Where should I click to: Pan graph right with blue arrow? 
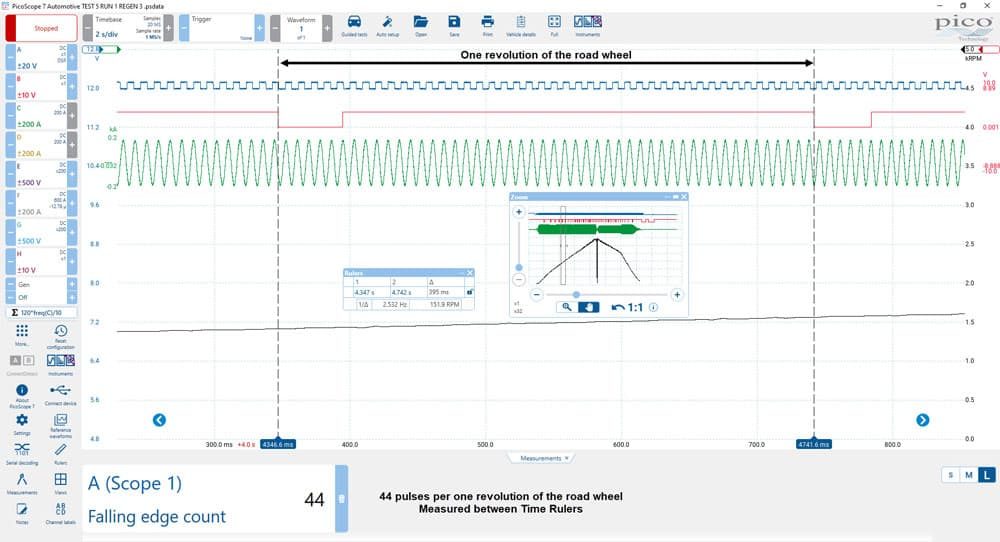tap(922, 420)
